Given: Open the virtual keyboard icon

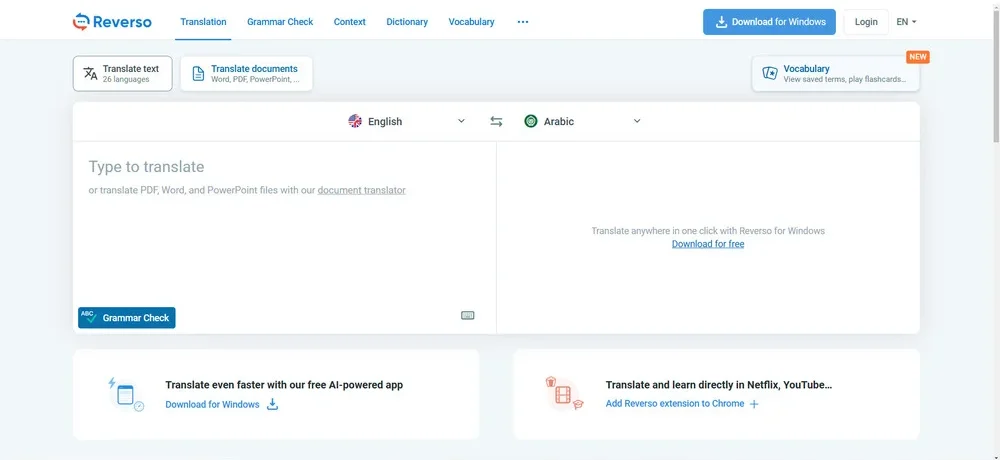Looking at the screenshot, I should point(467,316).
